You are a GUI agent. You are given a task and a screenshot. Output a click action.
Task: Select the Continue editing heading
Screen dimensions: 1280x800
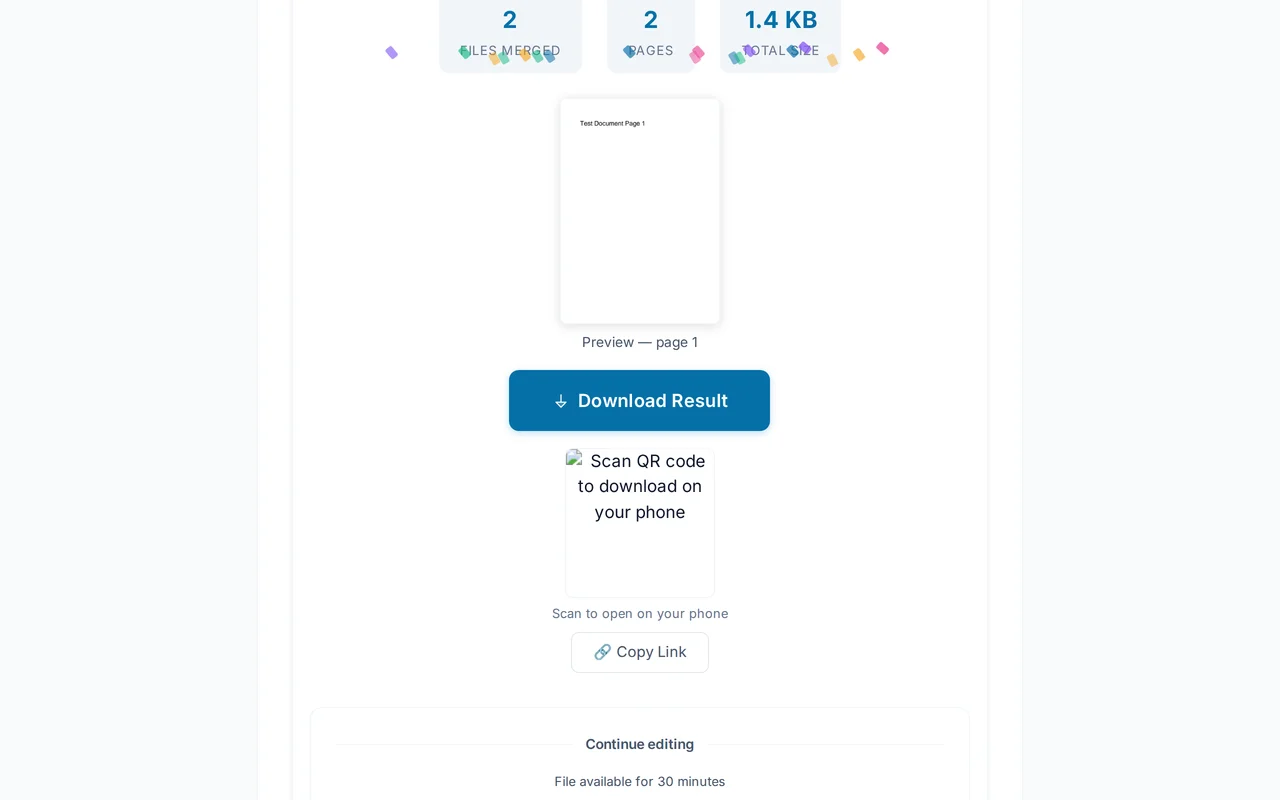click(639, 744)
